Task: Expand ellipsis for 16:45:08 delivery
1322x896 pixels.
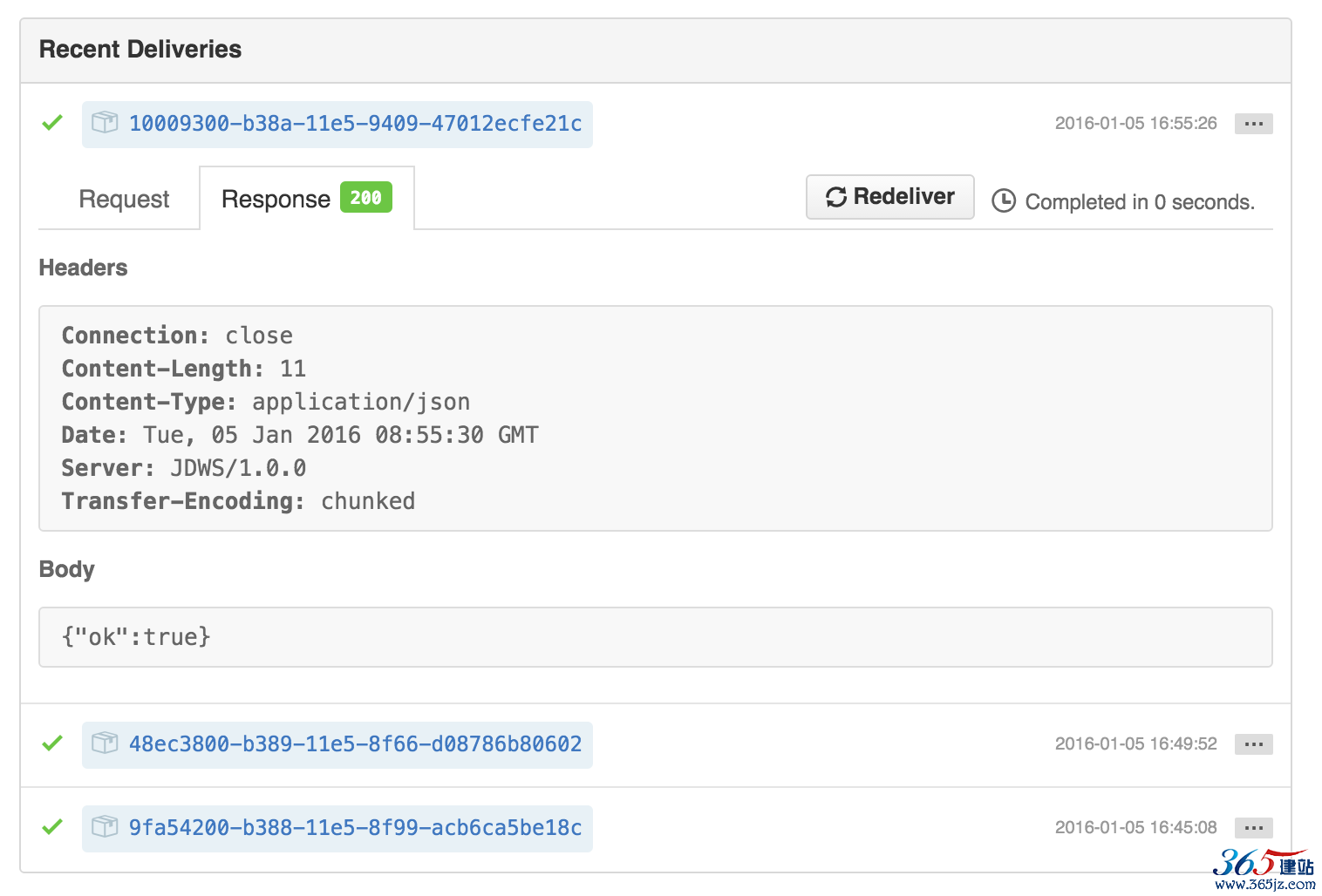Action: 1253,828
